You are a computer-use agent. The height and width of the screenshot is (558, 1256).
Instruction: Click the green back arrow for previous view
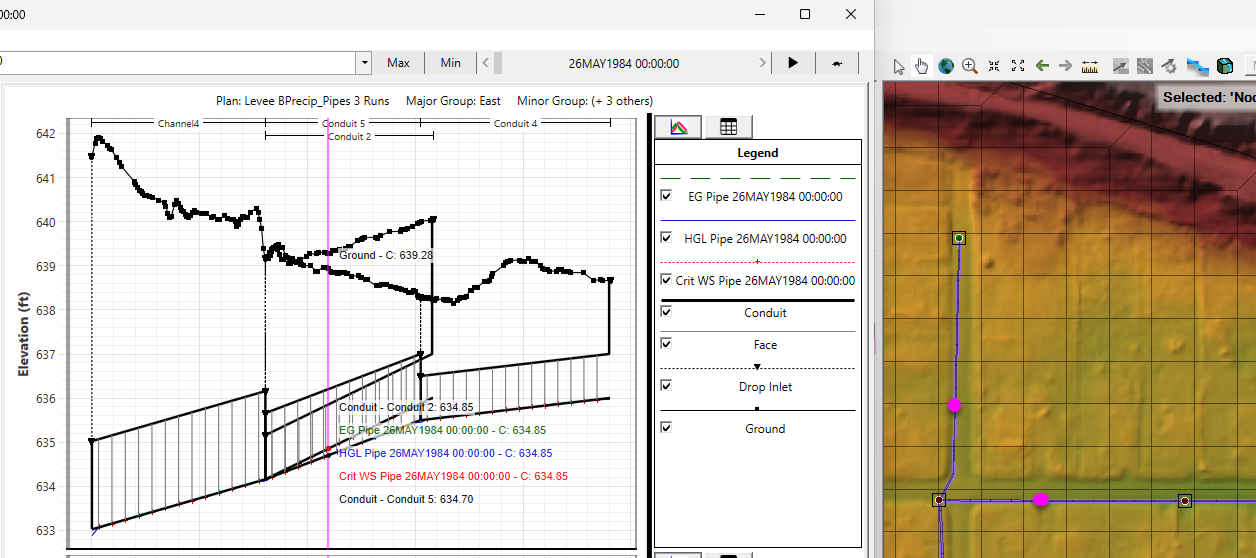coord(1042,66)
